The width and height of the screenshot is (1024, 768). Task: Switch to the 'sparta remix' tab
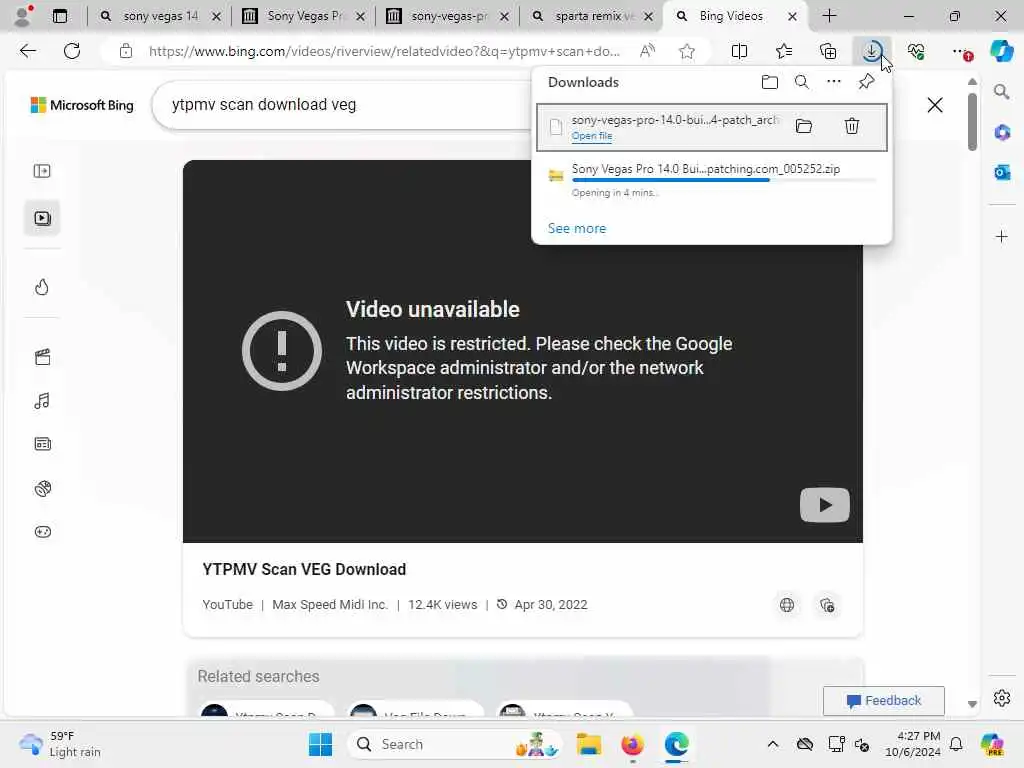click(x=592, y=16)
